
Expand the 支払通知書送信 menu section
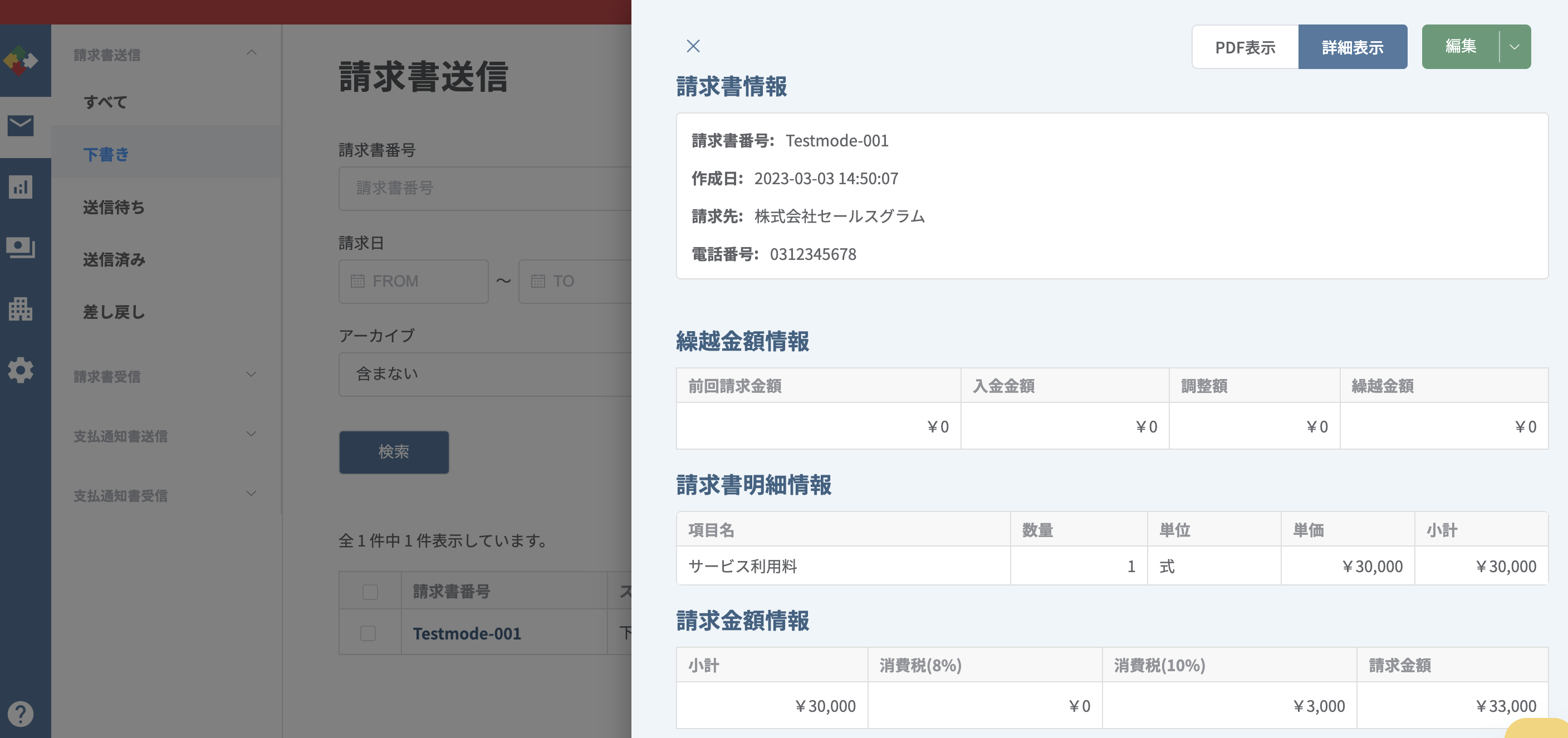point(251,435)
